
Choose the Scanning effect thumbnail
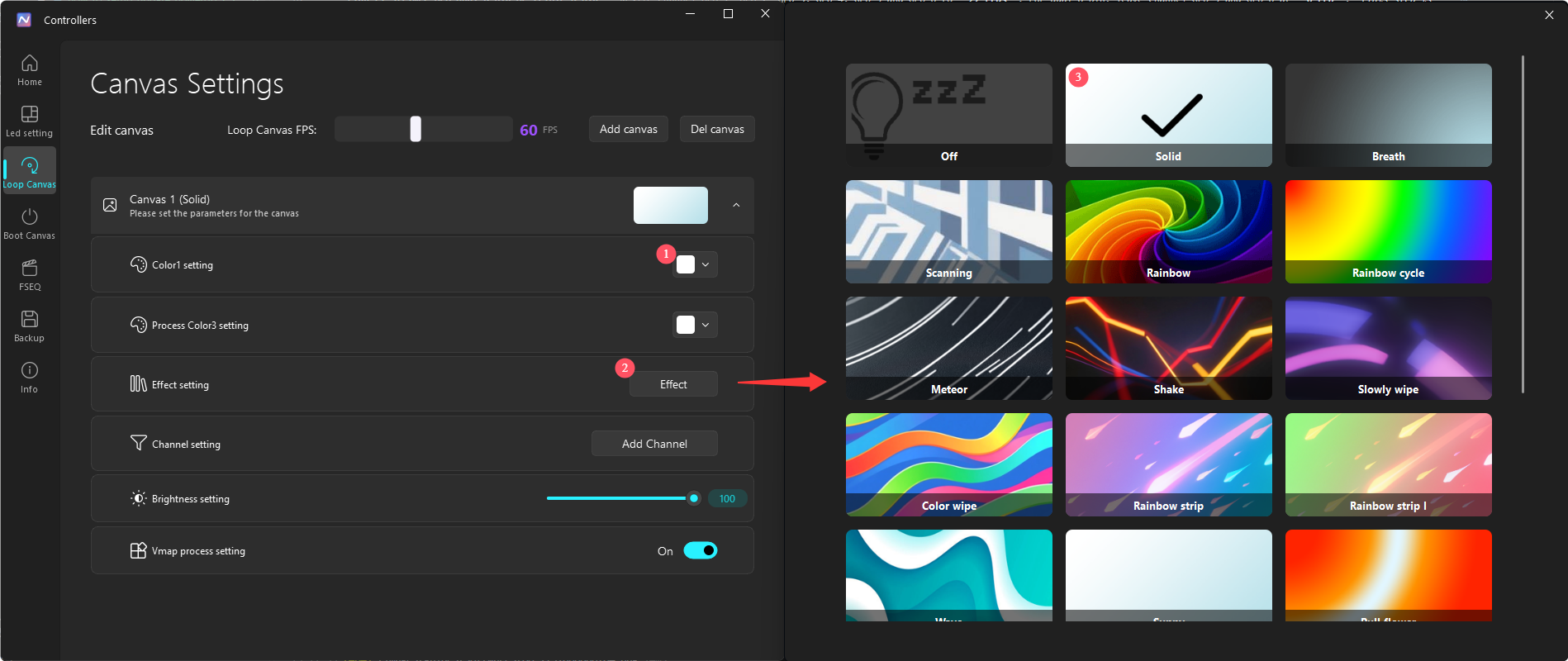pos(949,231)
